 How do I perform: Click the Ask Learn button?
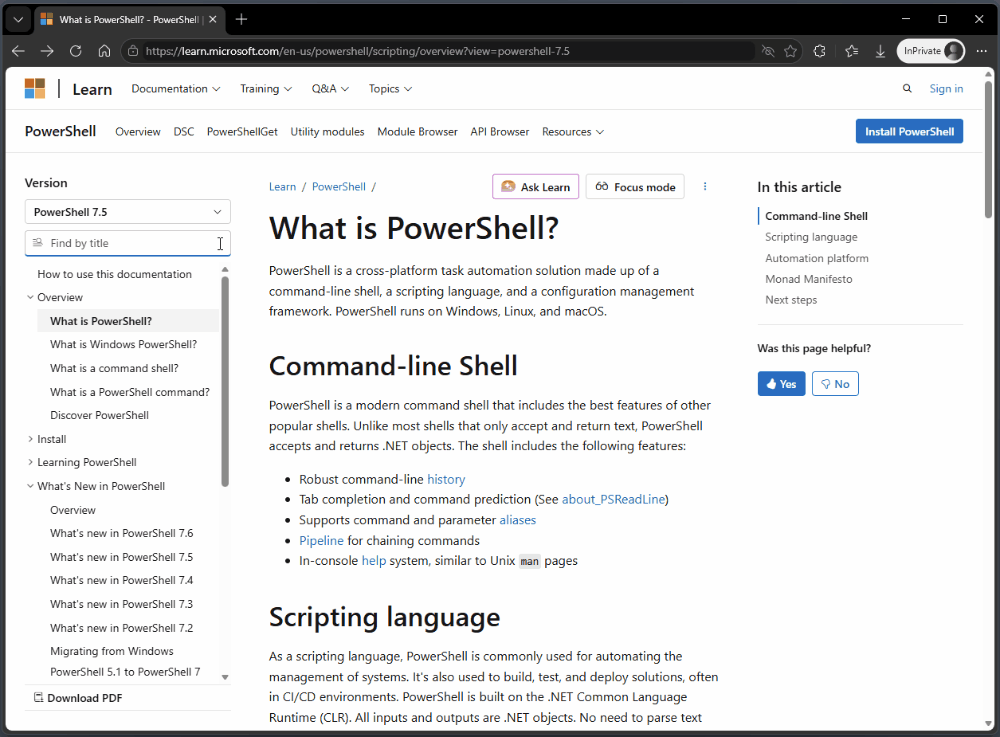click(536, 187)
